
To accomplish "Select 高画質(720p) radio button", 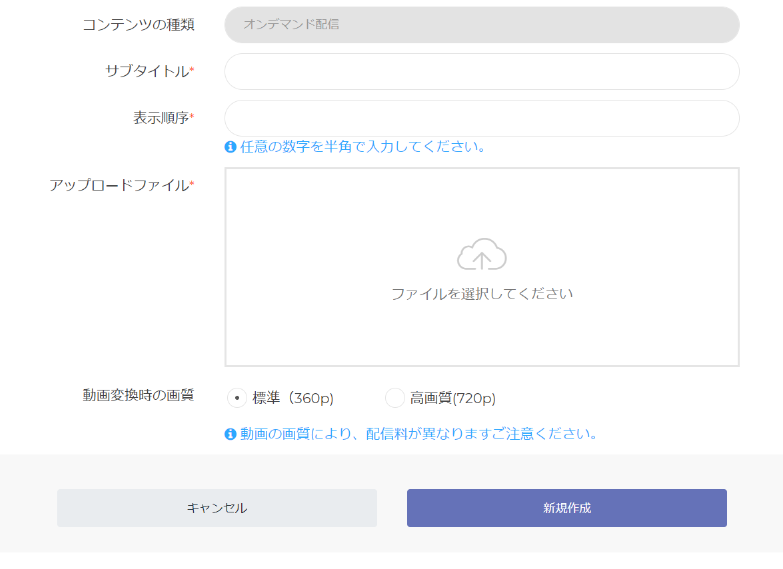I will pyautogui.click(x=394, y=398).
